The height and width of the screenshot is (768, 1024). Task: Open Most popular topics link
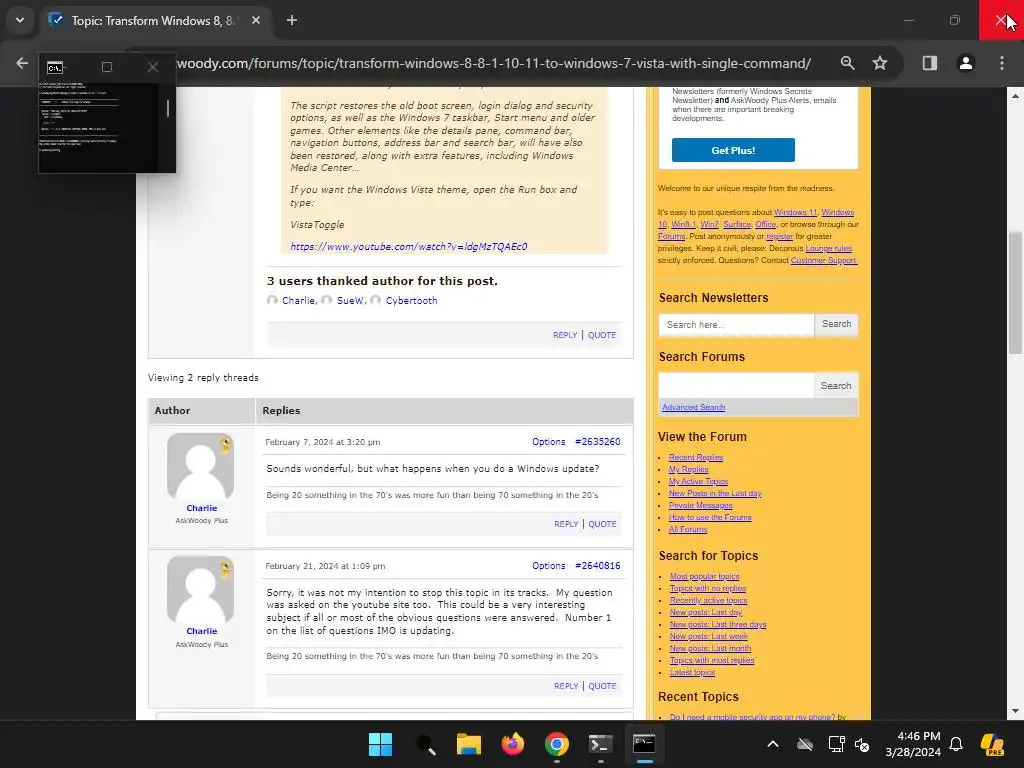tap(705, 577)
